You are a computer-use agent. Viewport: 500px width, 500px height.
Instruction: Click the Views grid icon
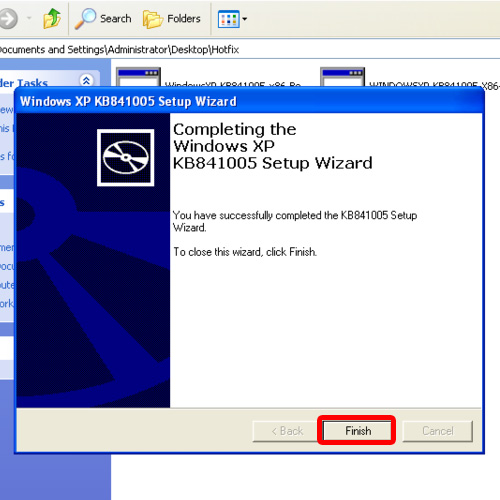pyautogui.click(x=228, y=19)
